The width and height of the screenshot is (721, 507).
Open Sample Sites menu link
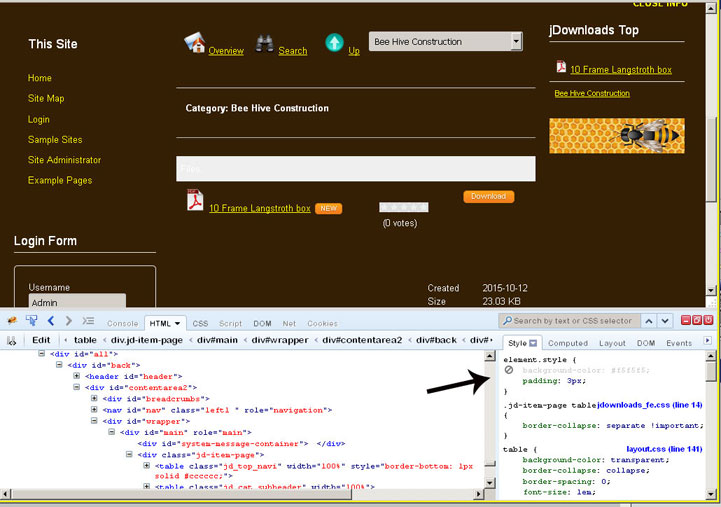click(55, 140)
